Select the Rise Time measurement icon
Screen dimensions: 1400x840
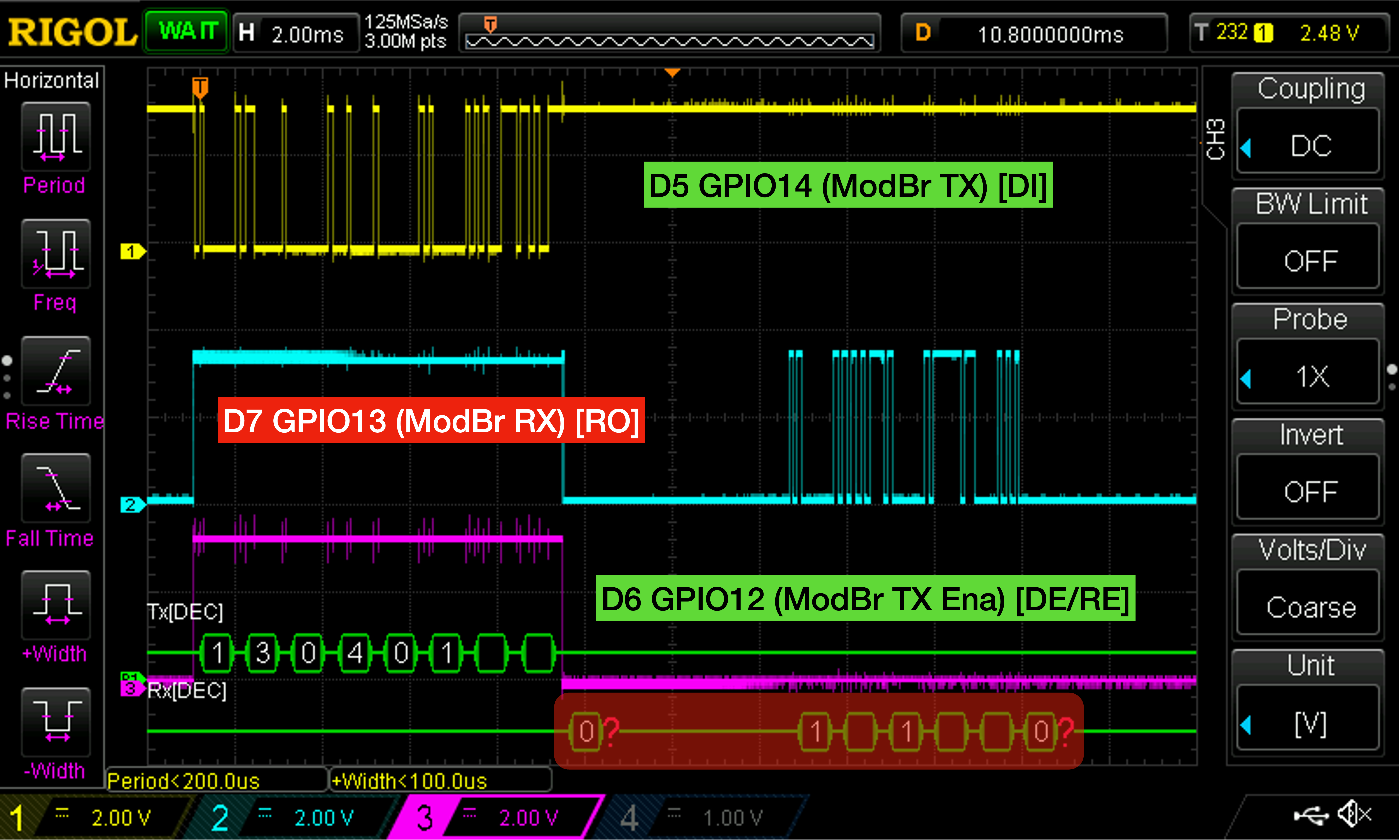point(55,371)
